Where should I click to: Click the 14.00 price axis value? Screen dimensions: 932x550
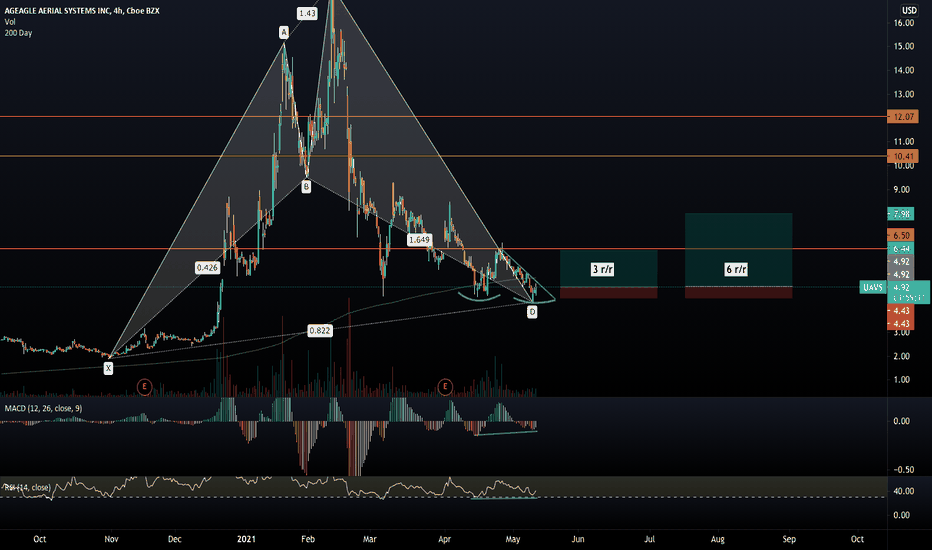click(x=903, y=70)
